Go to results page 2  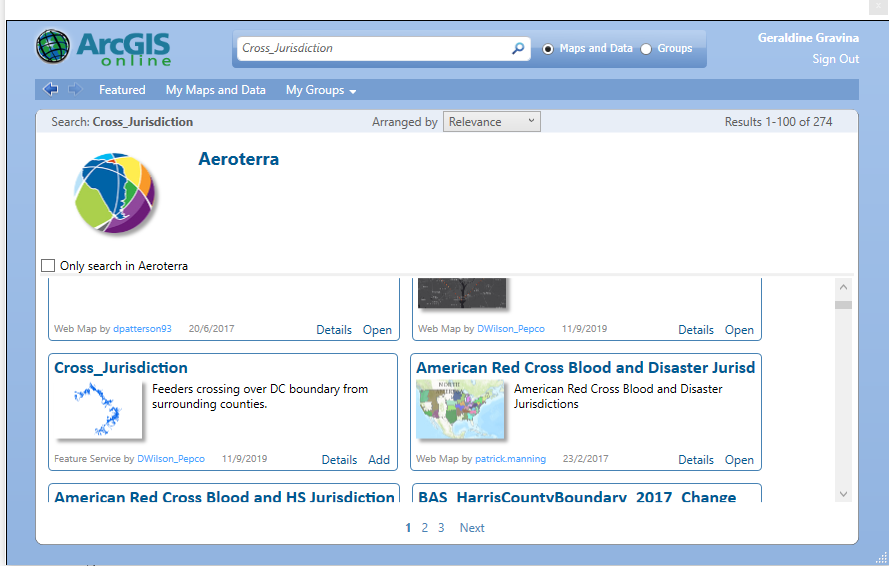(424, 527)
